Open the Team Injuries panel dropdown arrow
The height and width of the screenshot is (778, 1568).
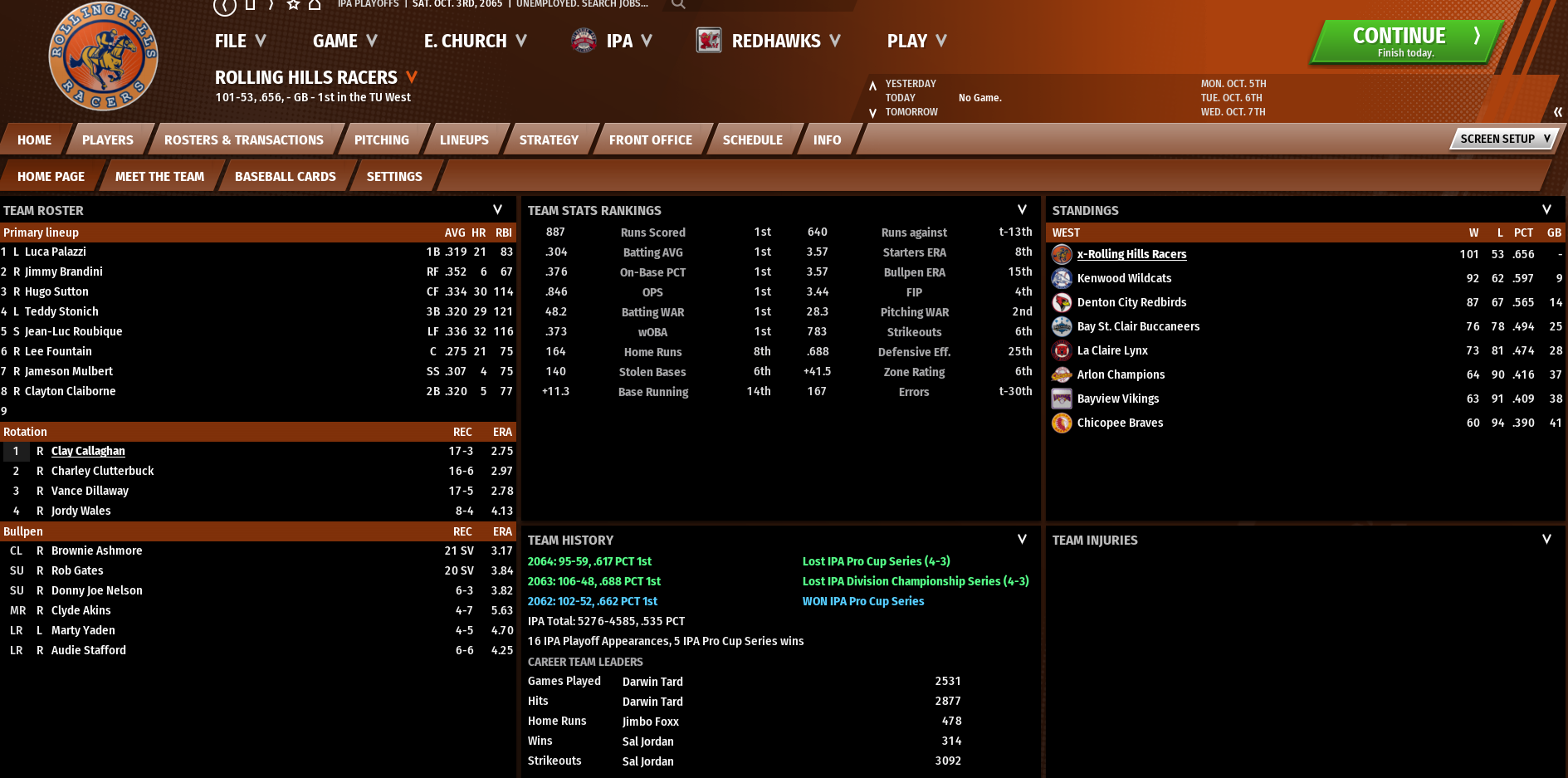coord(1546,540)
